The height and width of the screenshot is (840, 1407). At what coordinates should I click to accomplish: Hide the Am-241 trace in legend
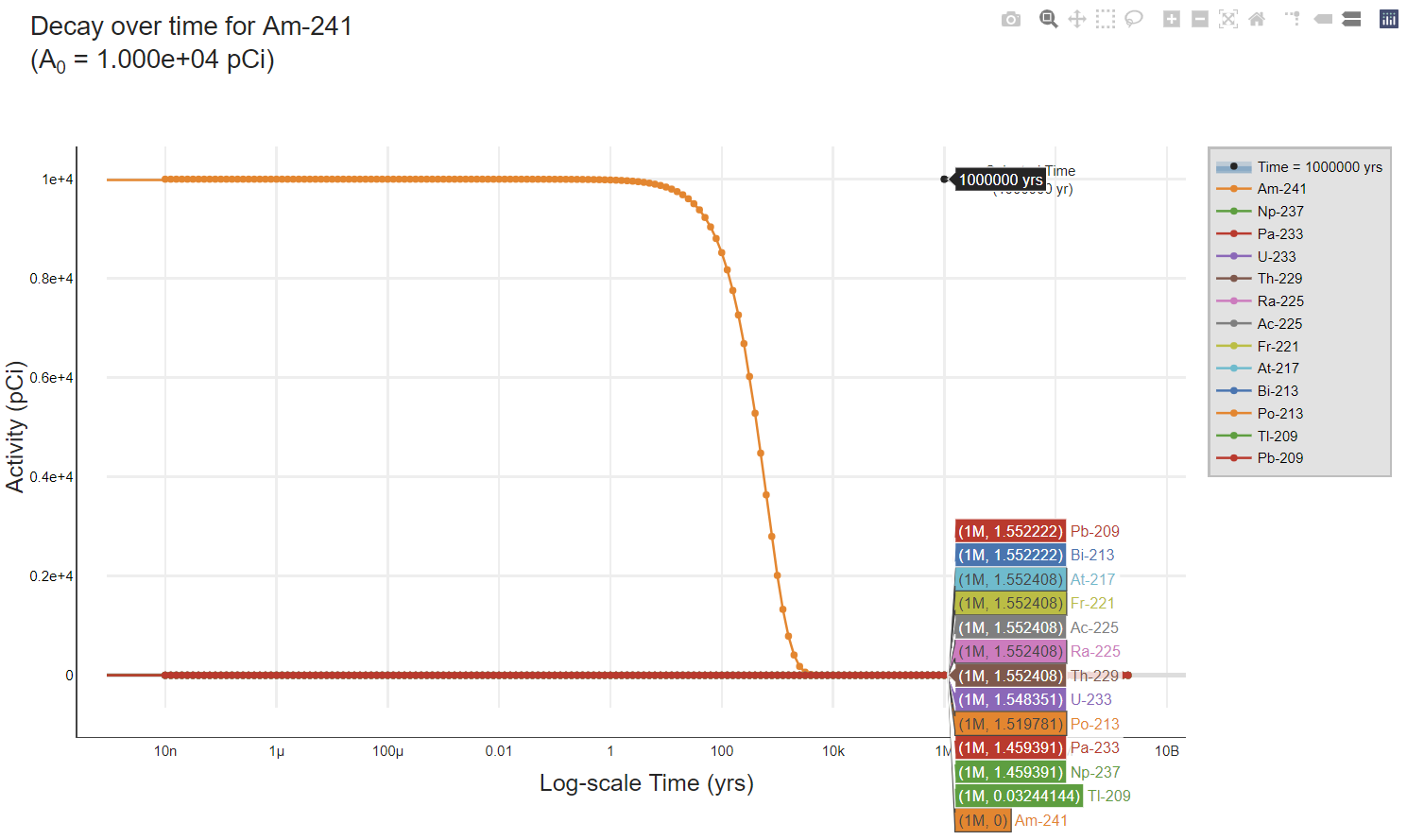click(x=1281, y=189)
